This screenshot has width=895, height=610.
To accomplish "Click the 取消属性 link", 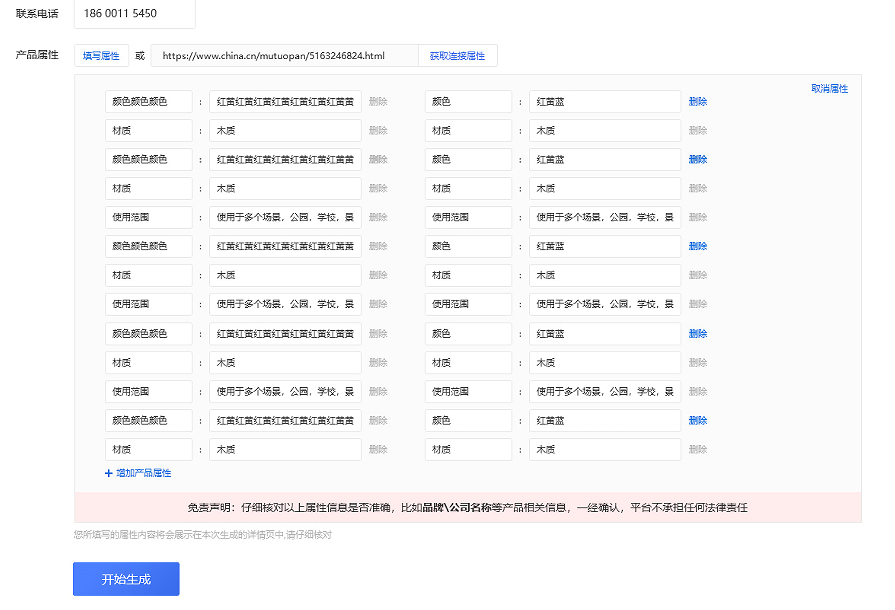I will 829,89.
